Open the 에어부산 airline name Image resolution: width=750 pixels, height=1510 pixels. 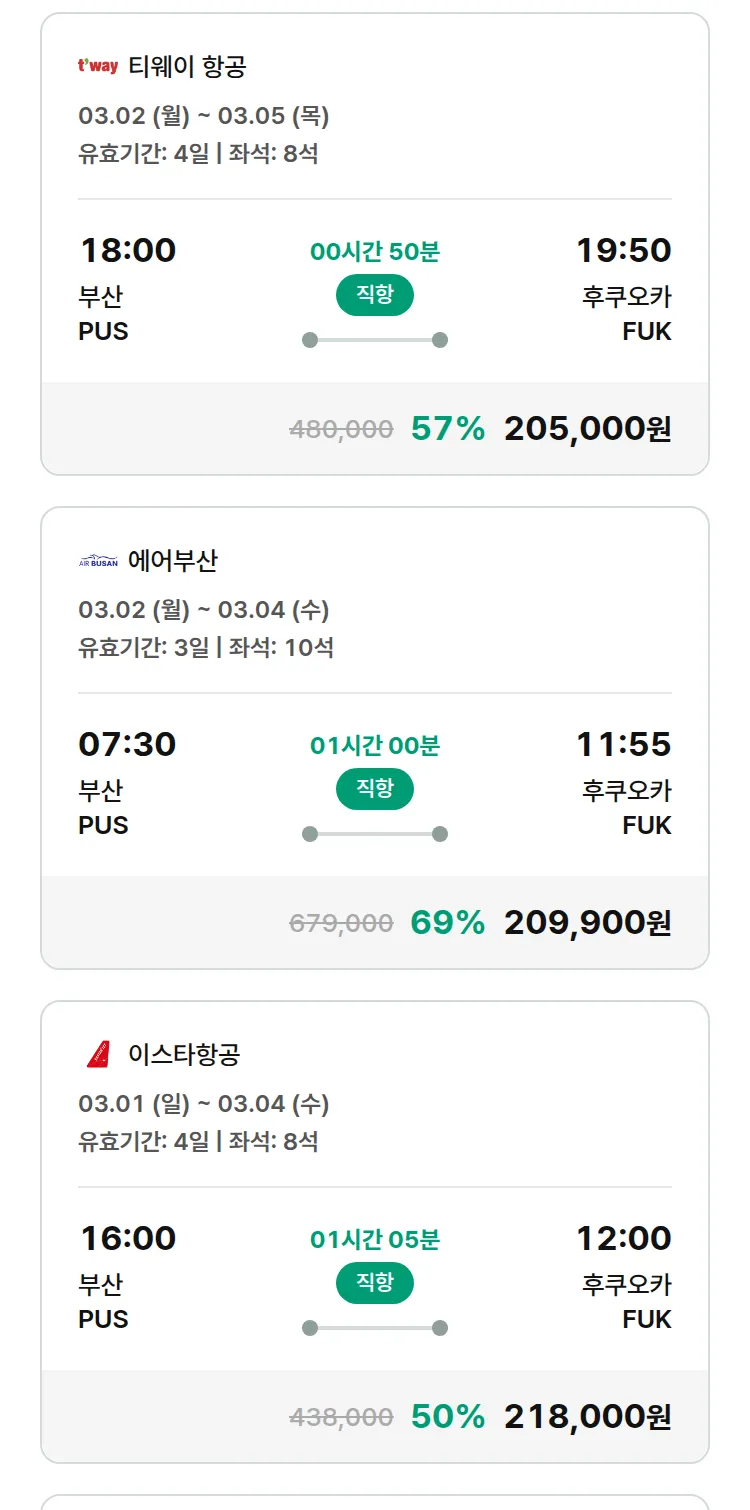point(172,561)
